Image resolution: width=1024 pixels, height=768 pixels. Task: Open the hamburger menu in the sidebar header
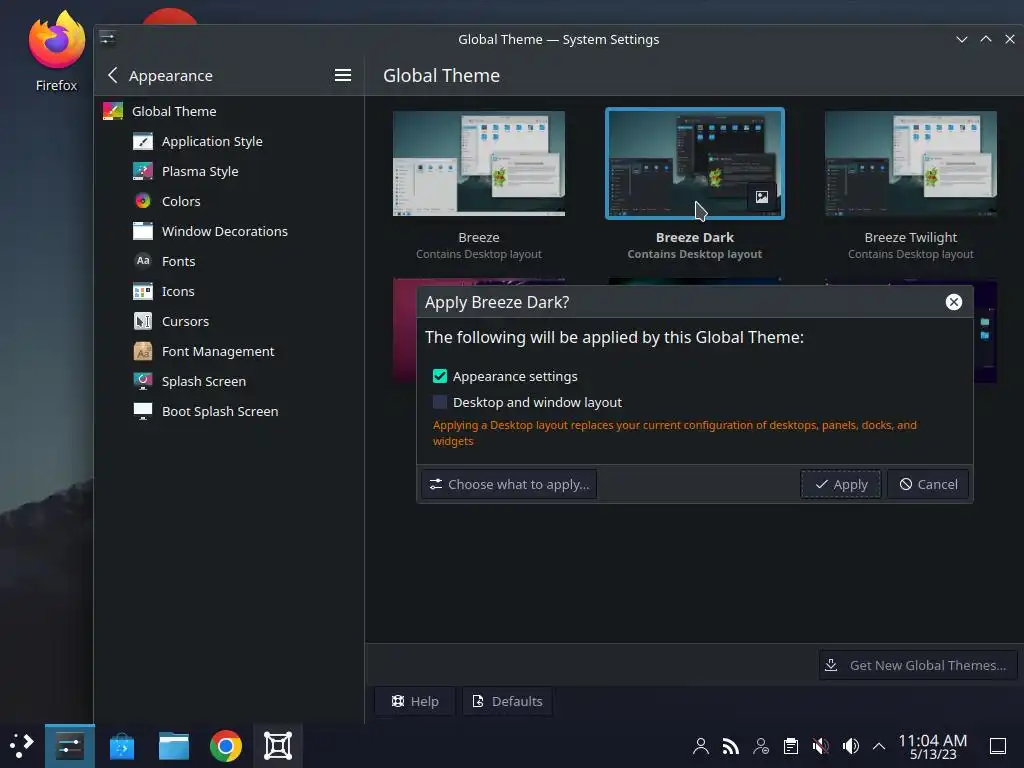343,75
